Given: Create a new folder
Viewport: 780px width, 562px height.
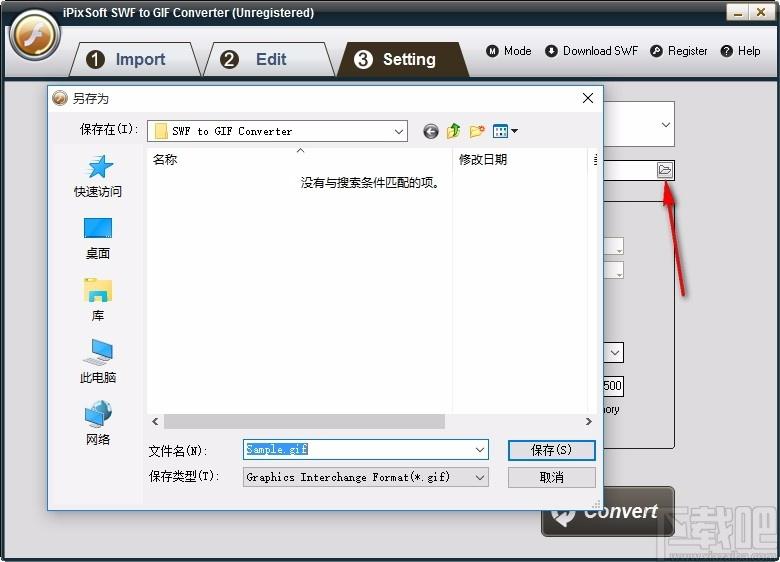Looking at the screenshot, I should [x=477, y=131].
